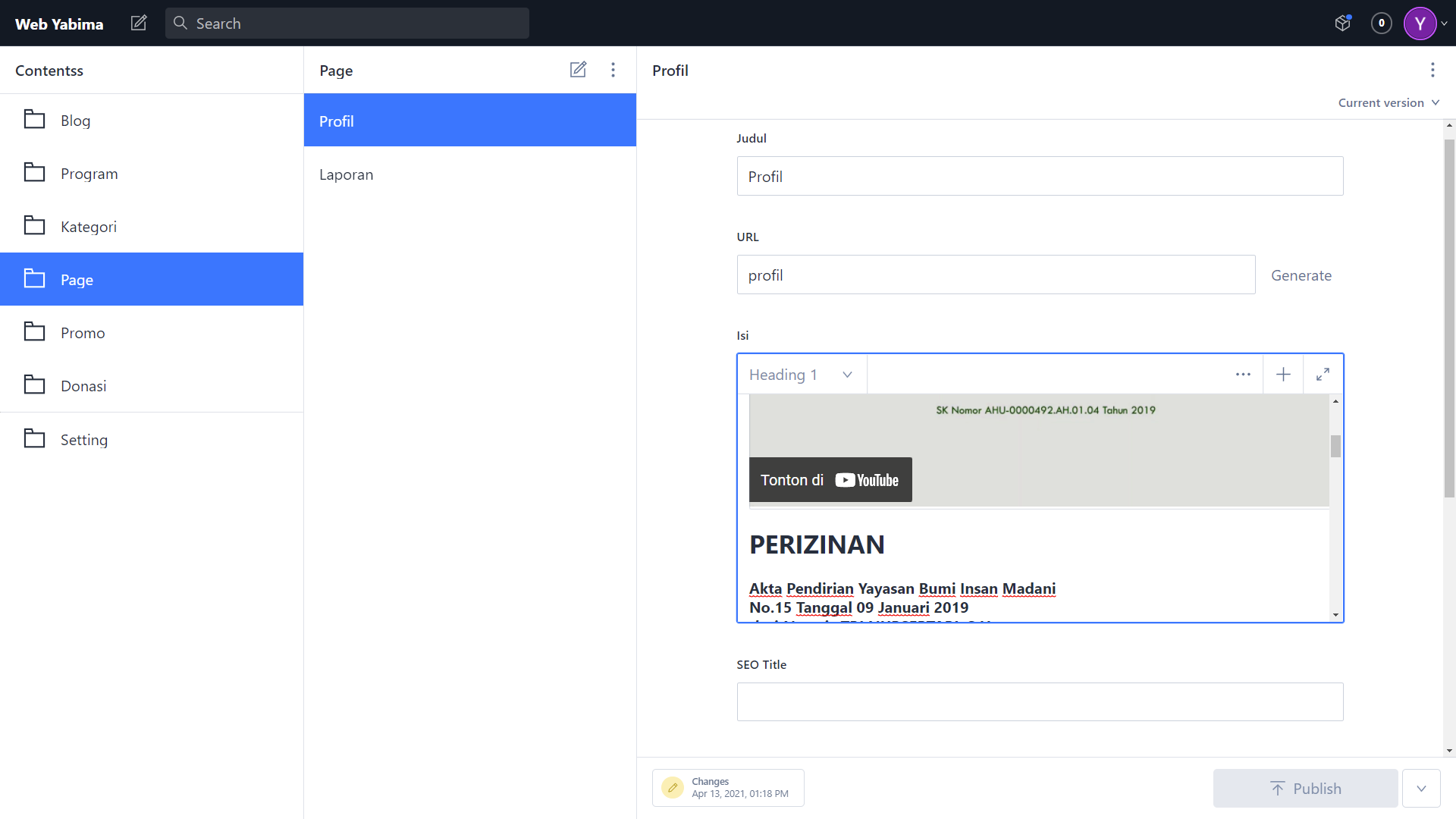
Task: Expand editor to fullscreen with arrows icon
Action: [1323, 375]
